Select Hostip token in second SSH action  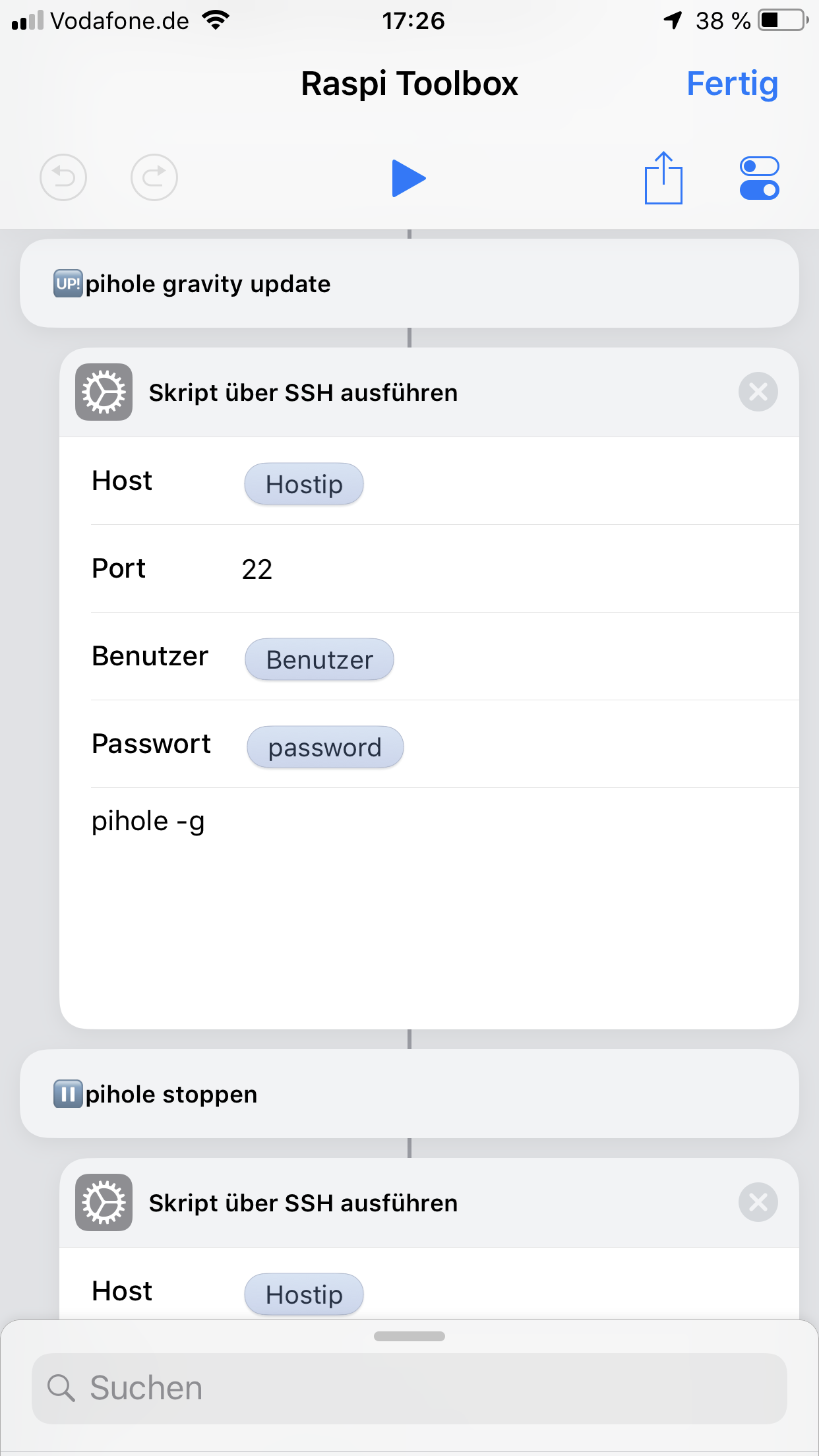coord(304,1294)
